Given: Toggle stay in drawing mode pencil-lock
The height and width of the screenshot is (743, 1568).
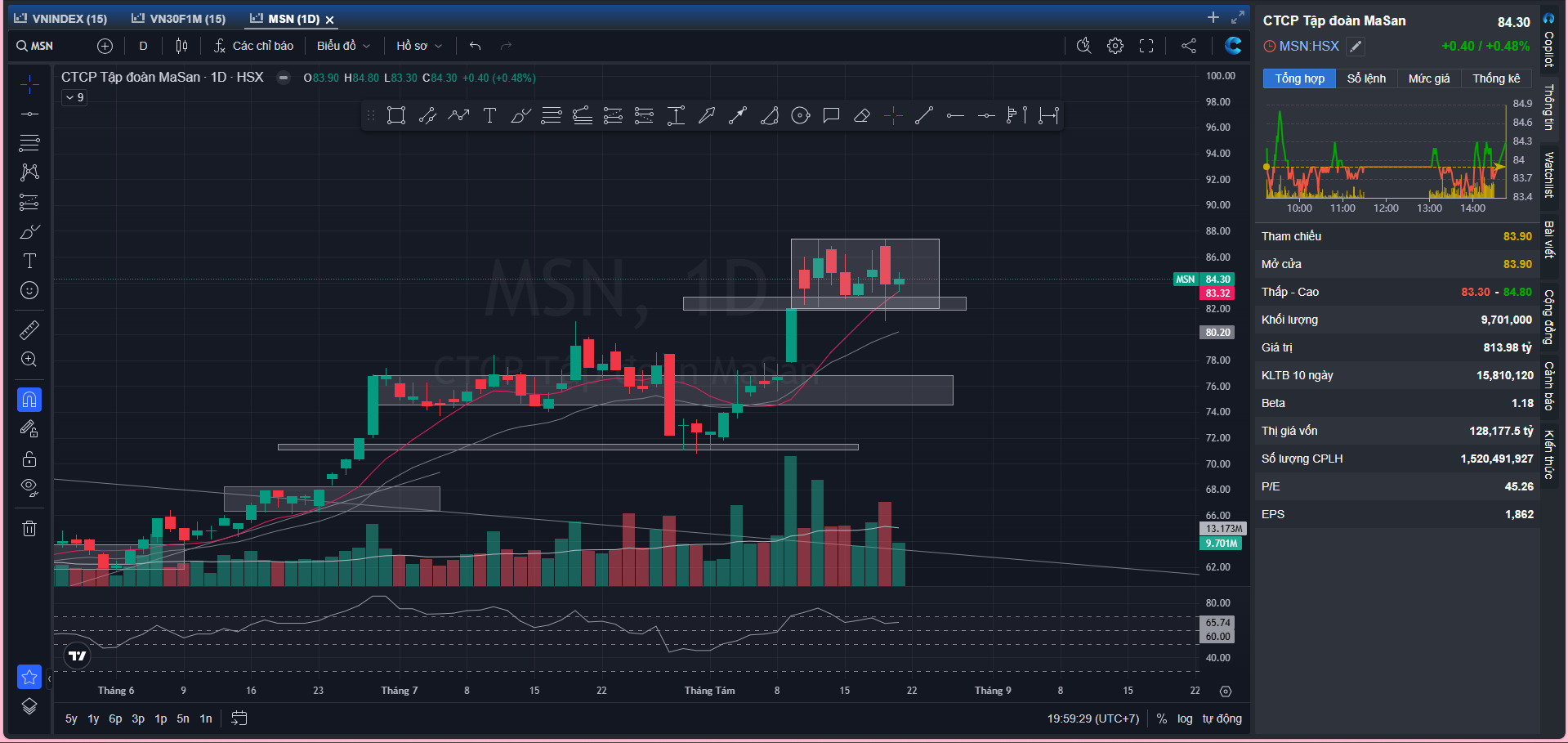Looking at the screenshot, I should pyautogui.click(x=29, y=429).
